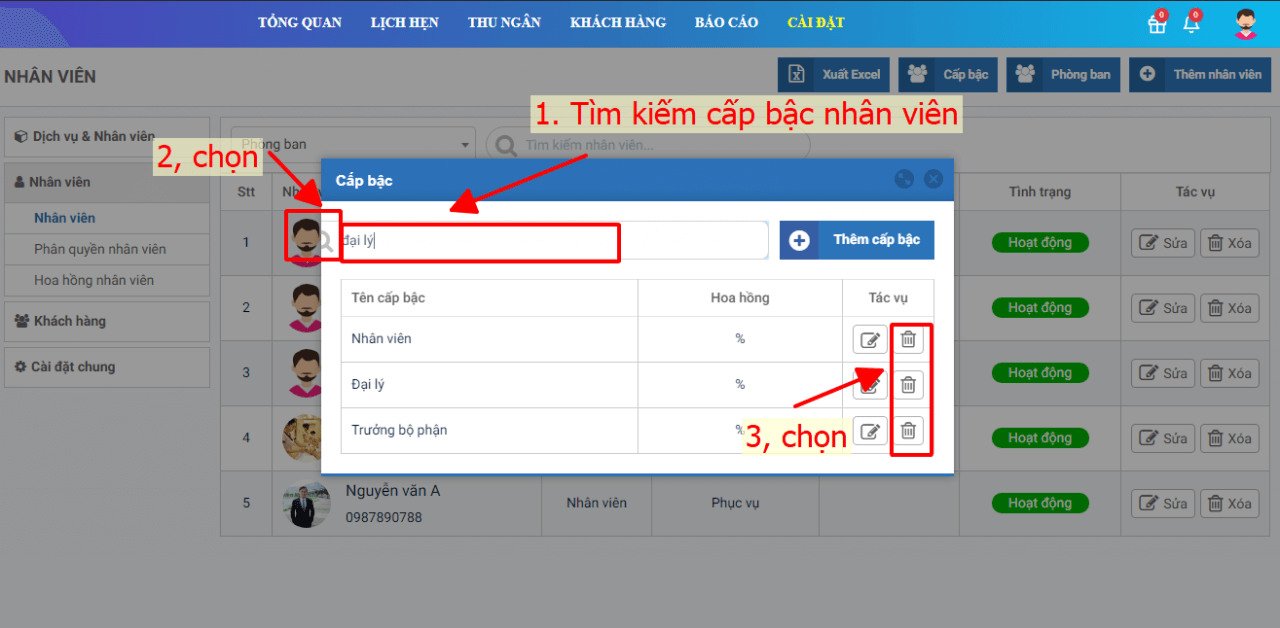1280x628 pixels.
Task: Click the gift box icon in header
Action: pos(1157,25)
